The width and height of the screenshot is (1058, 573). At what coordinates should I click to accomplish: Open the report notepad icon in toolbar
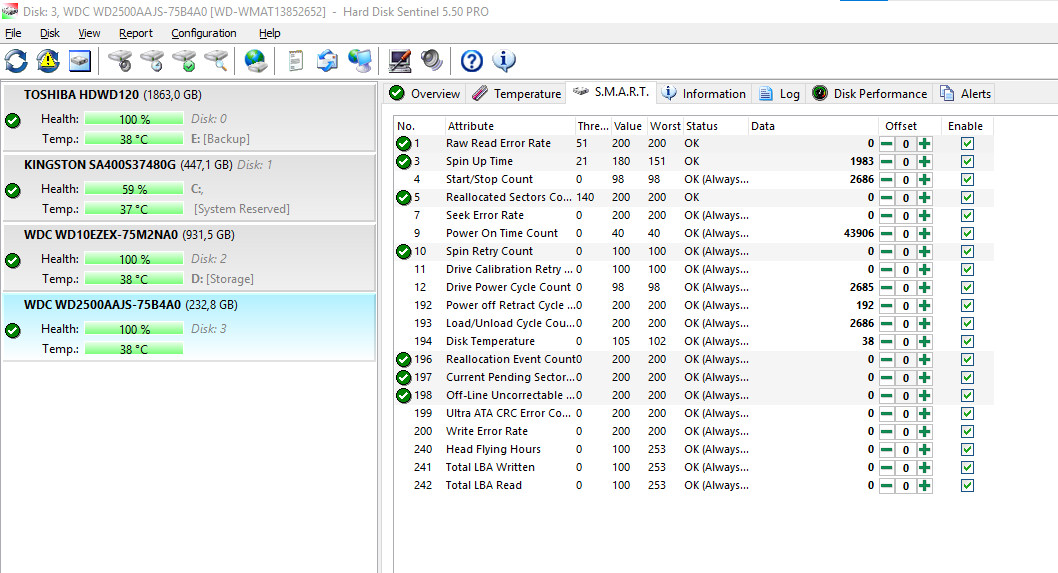(x=295, y=61)
